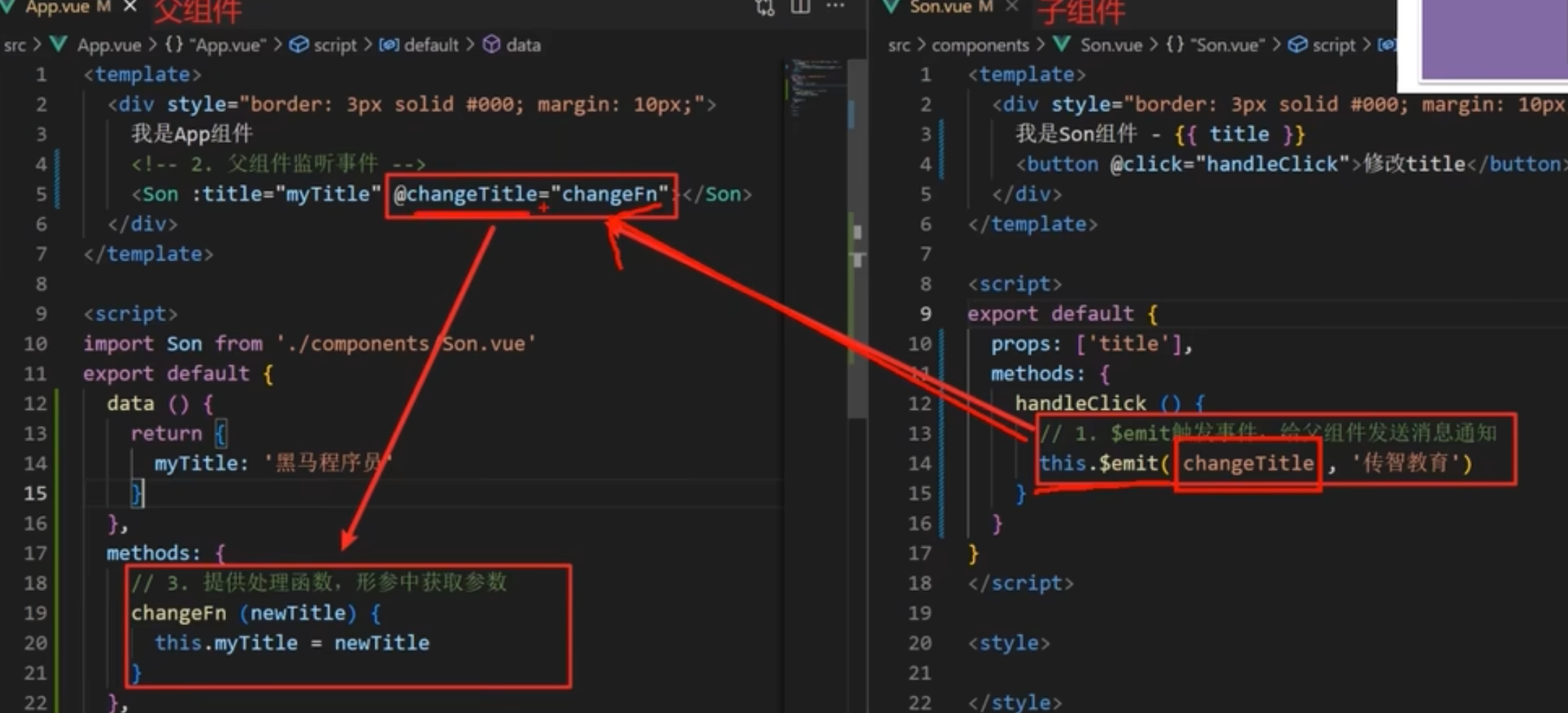Click '</script>' closing tag in Son.vue

click(1021, 583)
